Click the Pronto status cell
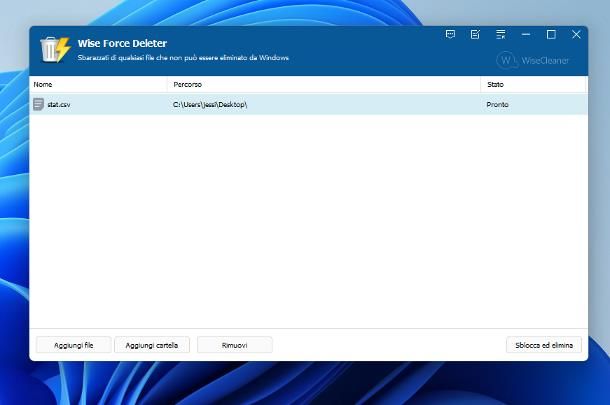610x405 pixels. click(497, 105)
